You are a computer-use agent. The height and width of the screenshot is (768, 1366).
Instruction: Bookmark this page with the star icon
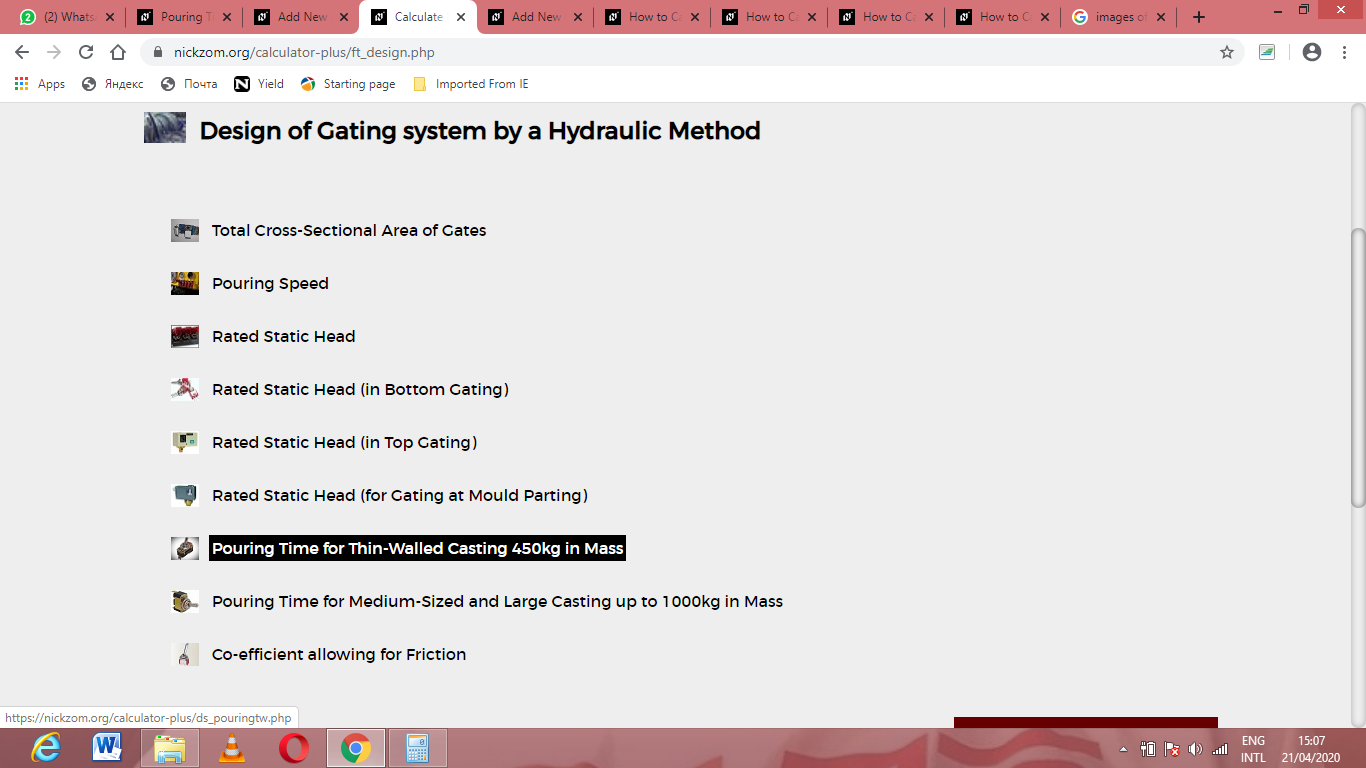click(1227, 52)
